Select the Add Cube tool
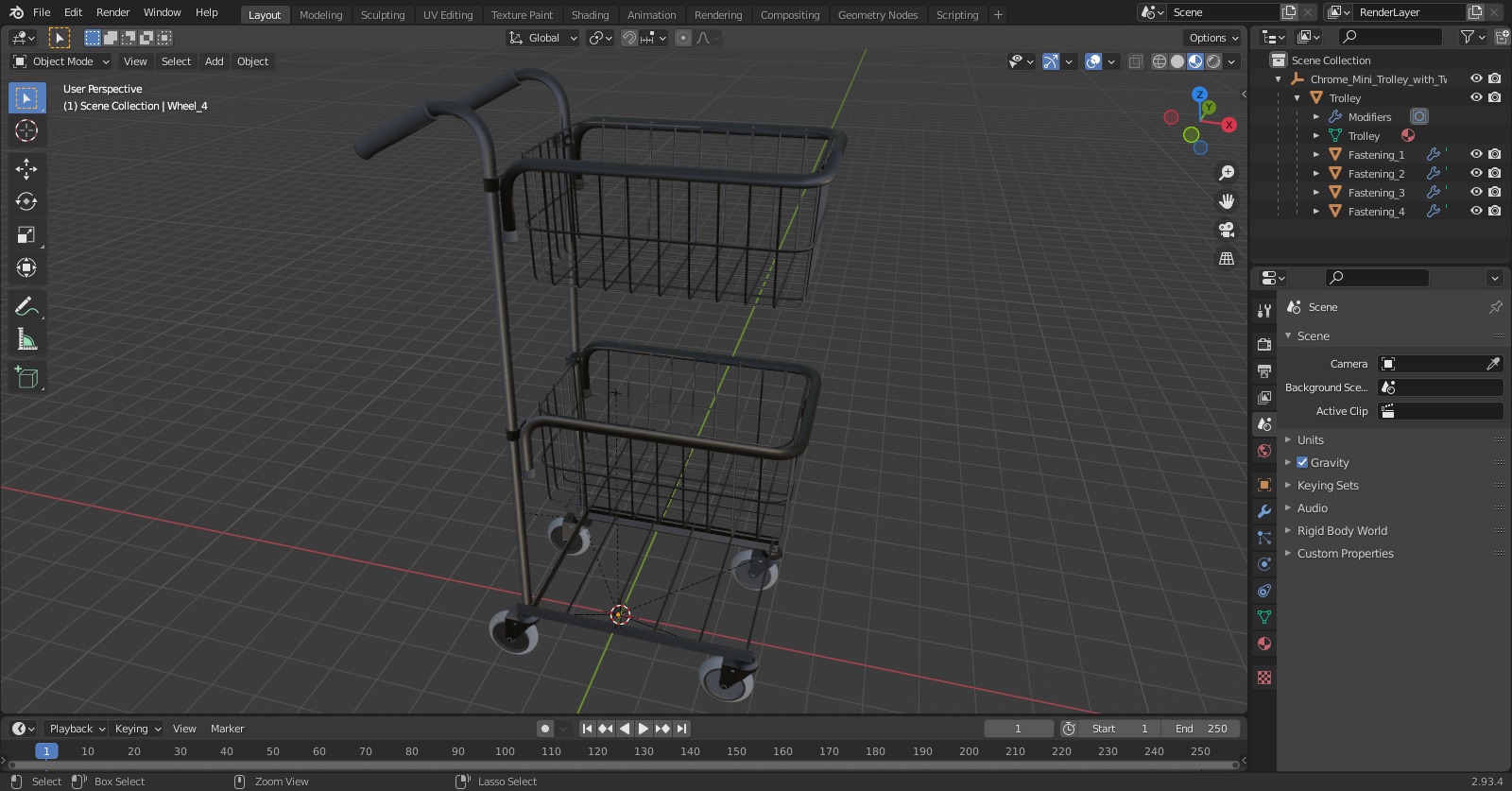 26,378
